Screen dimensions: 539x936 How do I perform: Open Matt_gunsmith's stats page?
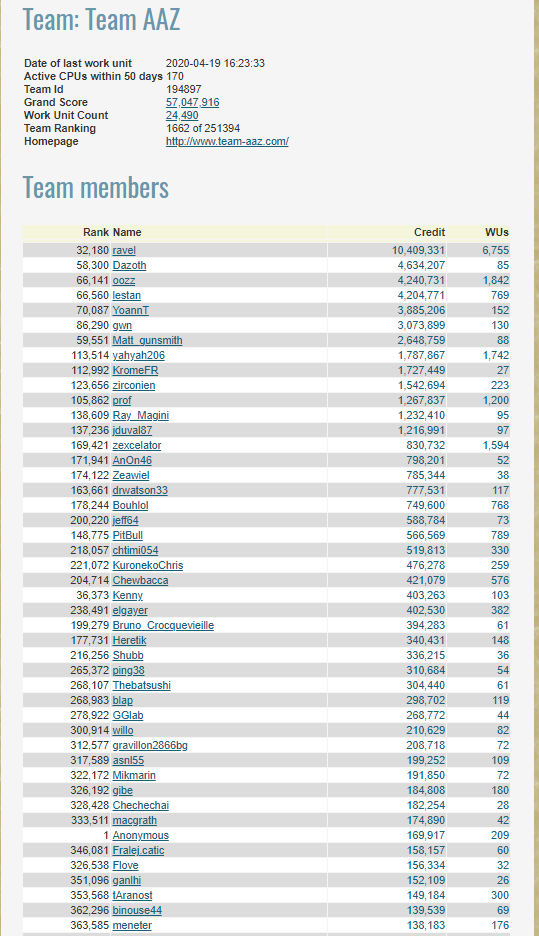click(147, 340)
